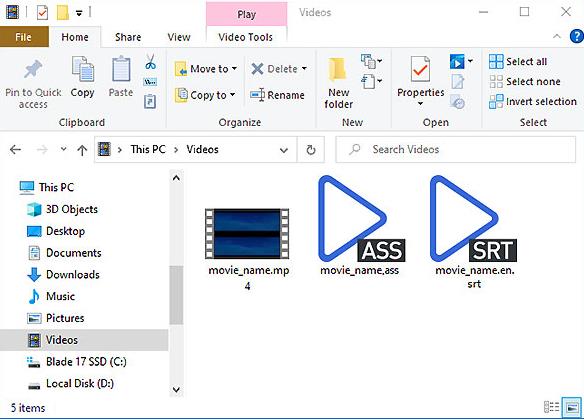Open the New item menu icon
Image resolution: width=584 pixels, height=420 pixels.
371,61
